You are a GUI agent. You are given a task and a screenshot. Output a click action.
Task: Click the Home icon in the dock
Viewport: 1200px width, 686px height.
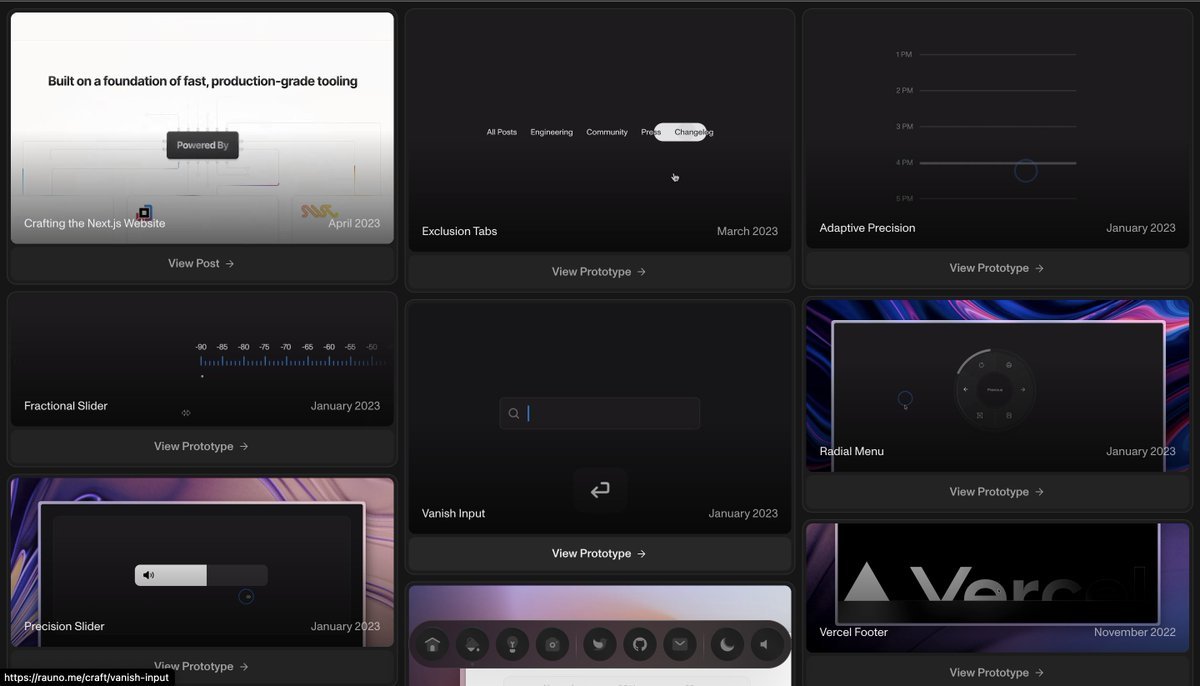(x=433, y=645)
